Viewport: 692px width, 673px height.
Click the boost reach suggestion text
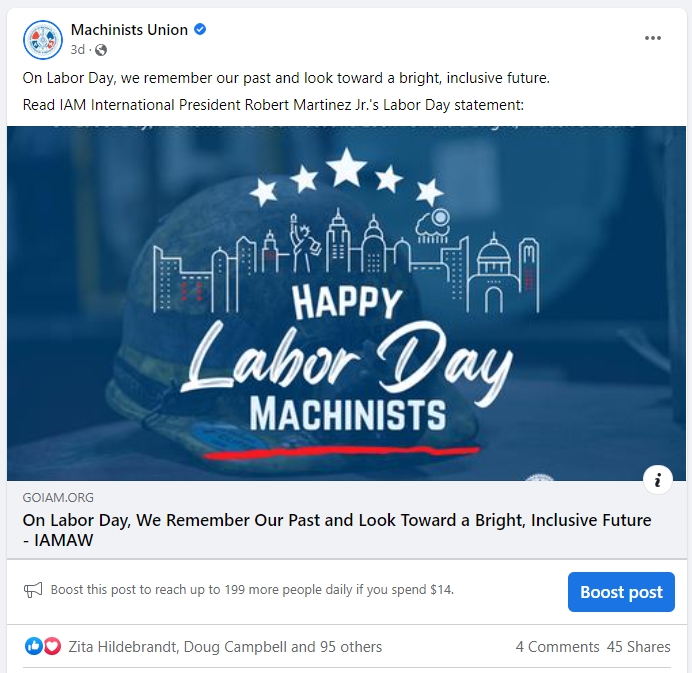[252, 590]
